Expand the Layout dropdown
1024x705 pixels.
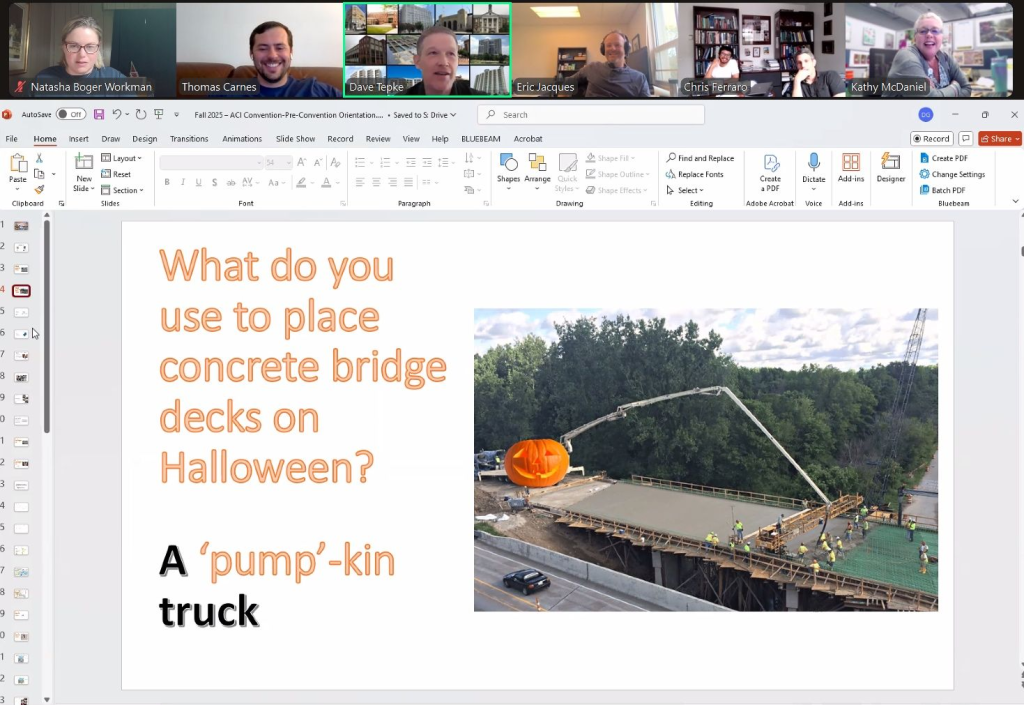124,158
